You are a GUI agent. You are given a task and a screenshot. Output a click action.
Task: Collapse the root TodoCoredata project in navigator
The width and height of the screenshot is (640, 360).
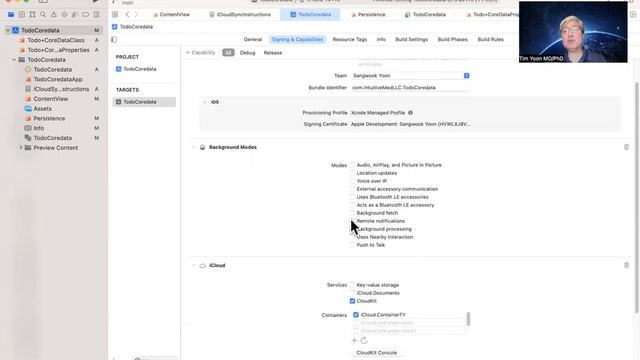coord(7,30)
